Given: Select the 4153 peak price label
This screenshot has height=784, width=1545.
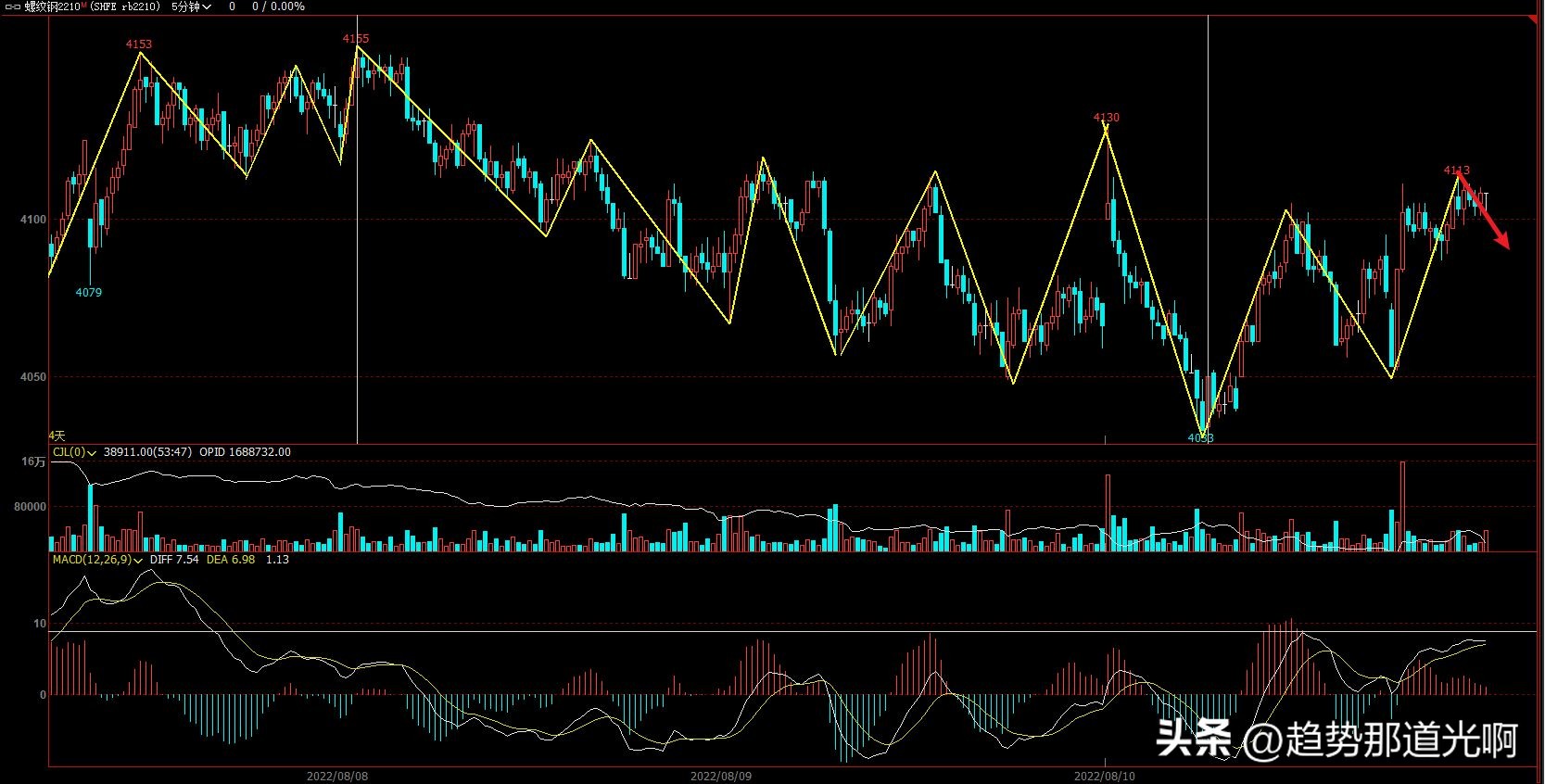Looking at the screenshot, I should tap(139, 44).
